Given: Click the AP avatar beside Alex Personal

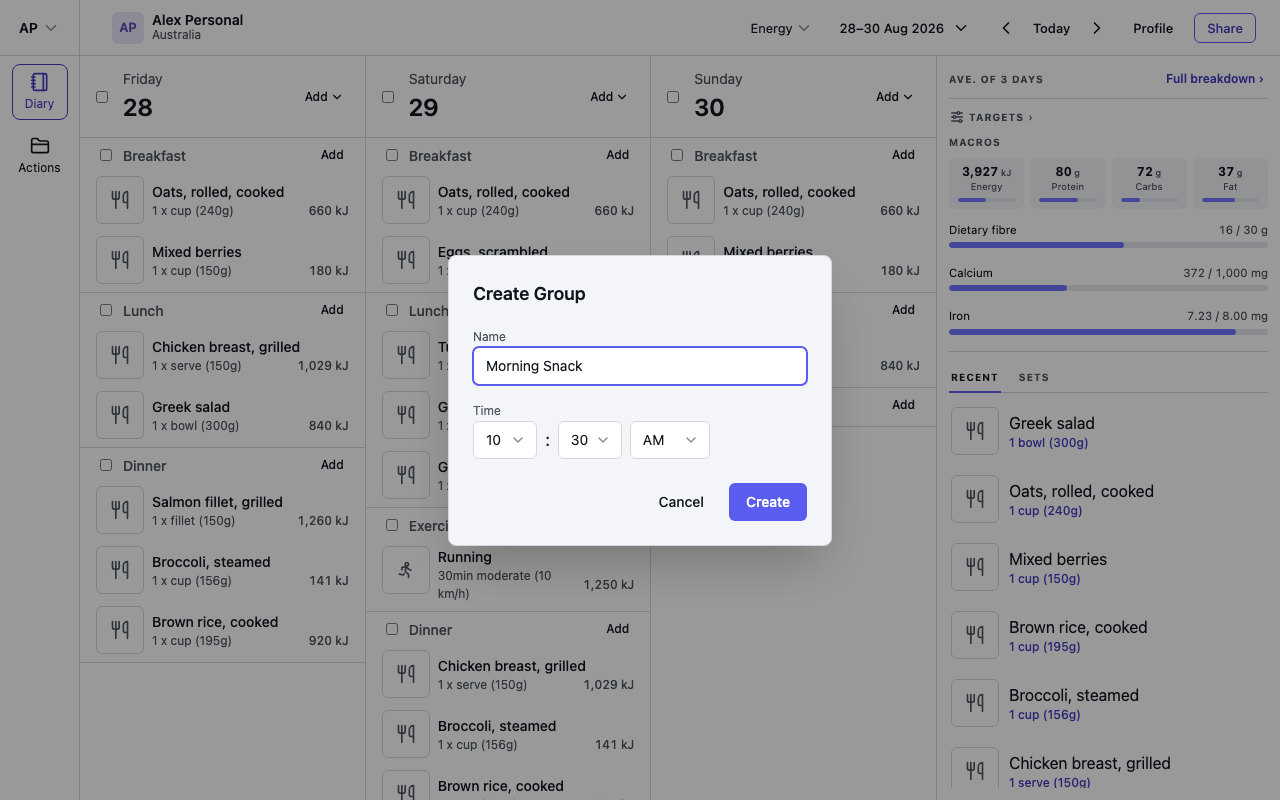Looking at the screenshot, I should tap(128, 28).
